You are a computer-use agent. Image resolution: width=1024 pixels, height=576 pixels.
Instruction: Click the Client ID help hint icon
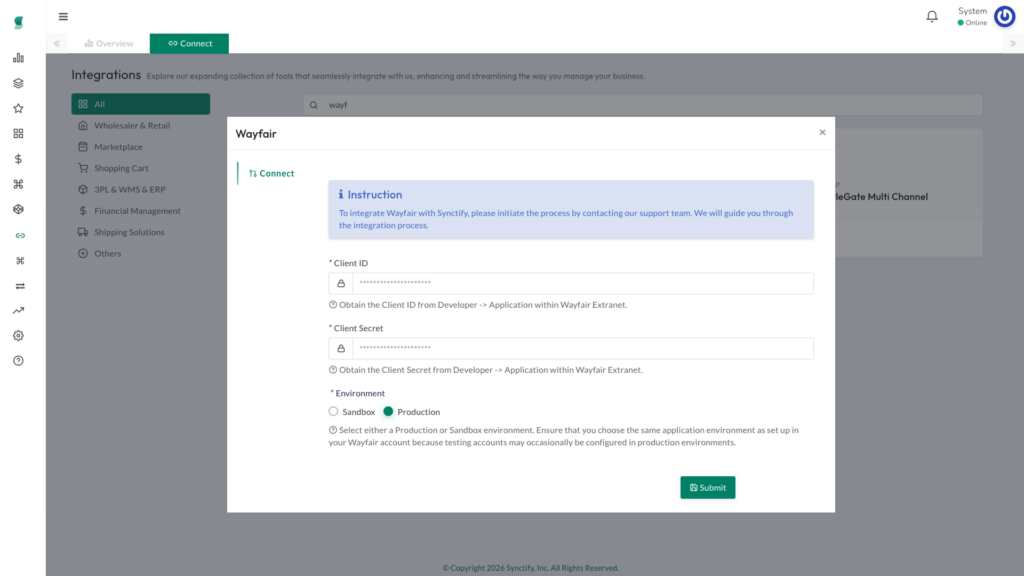333,305
